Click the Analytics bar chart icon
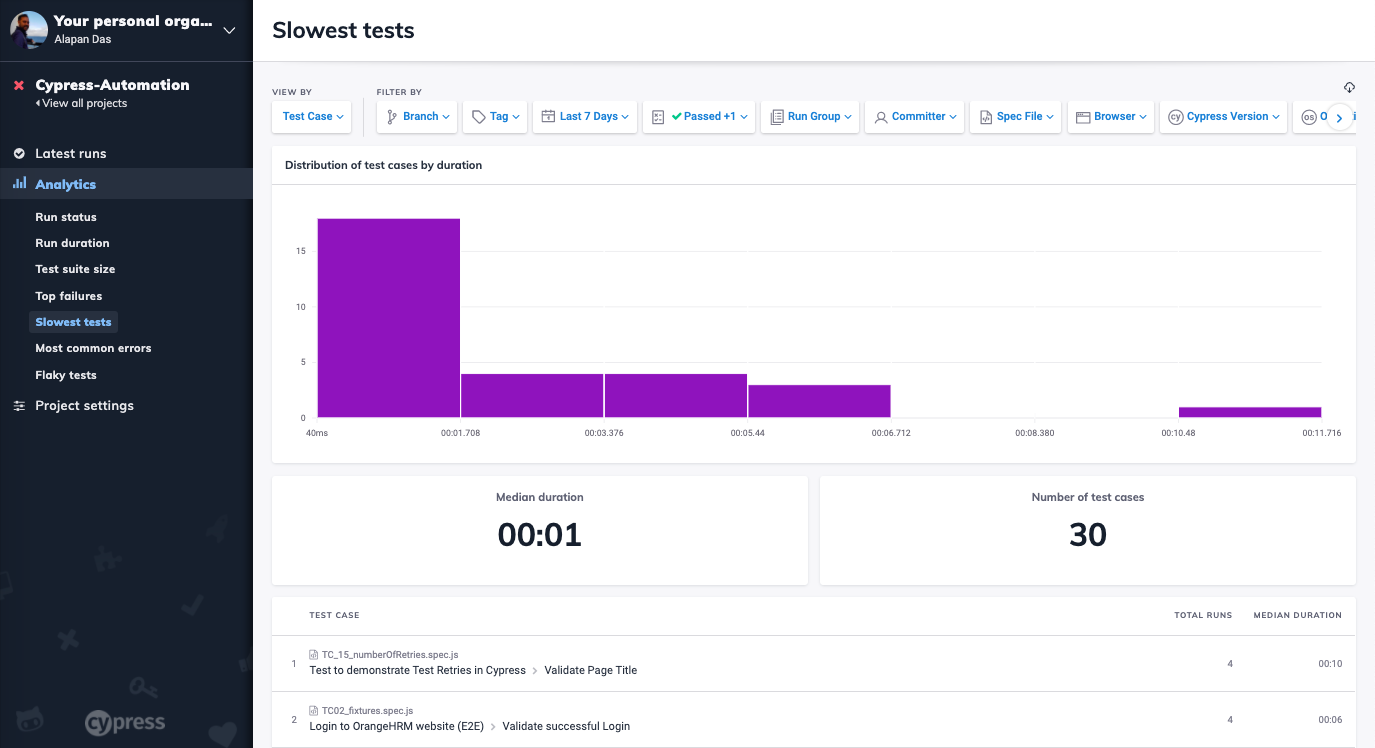Screen dimensions: 1375x748 point(19,184)
